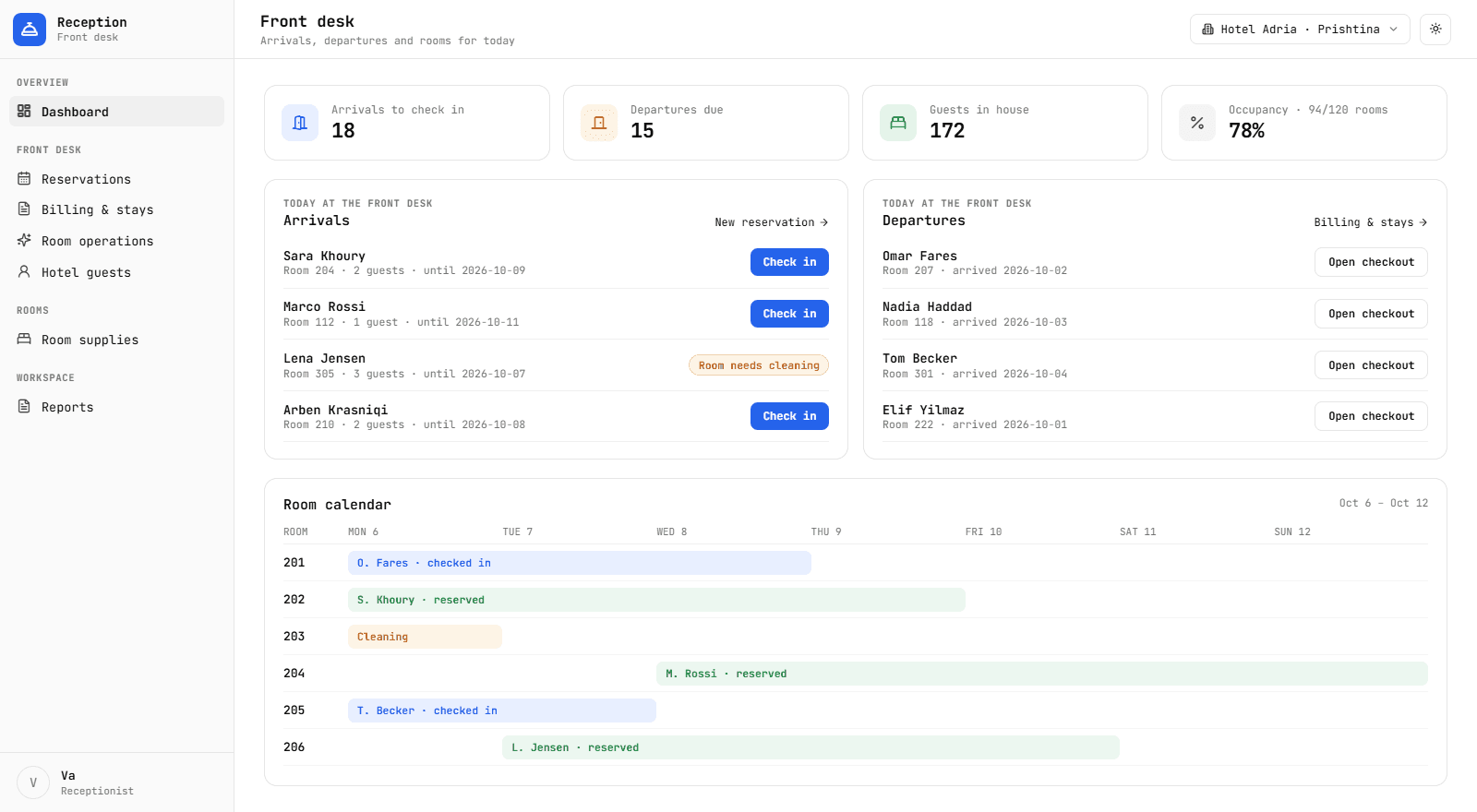Open Billing & stays from sidebar

[x=116, y=209]
